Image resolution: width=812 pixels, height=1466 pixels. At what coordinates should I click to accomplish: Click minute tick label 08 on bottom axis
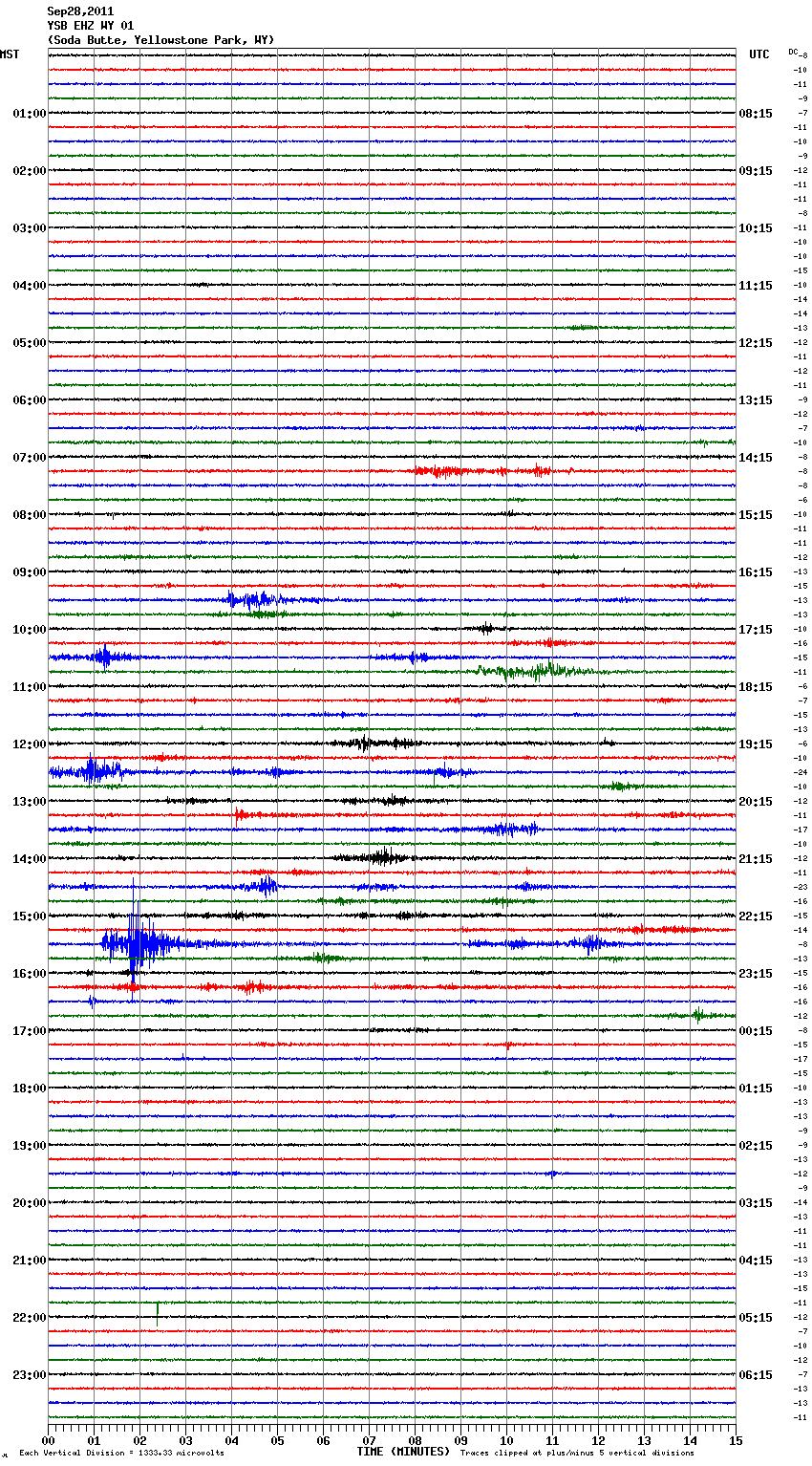[415, 1440]
